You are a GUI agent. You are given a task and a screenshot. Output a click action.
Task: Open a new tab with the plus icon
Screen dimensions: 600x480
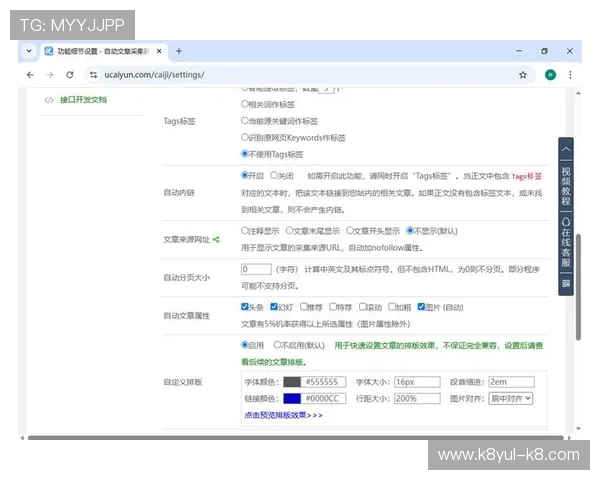coord(179,51)
